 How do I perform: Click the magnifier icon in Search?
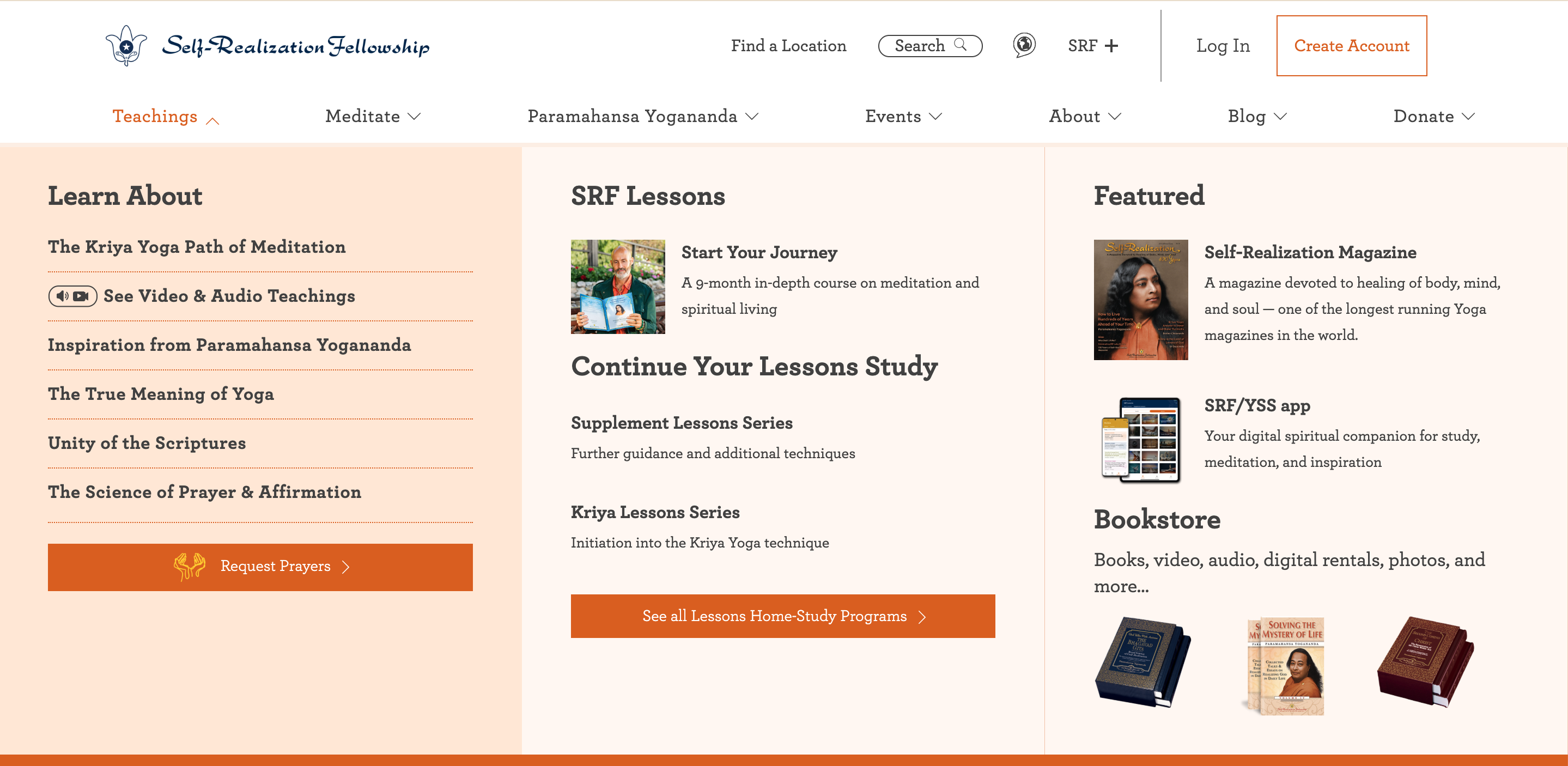961,45
